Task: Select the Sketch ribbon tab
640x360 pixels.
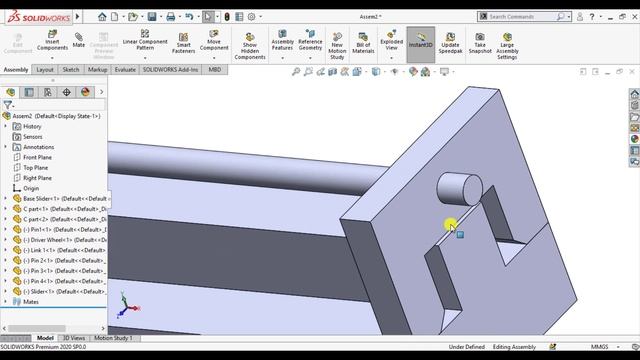Action: tap(71, 70)
